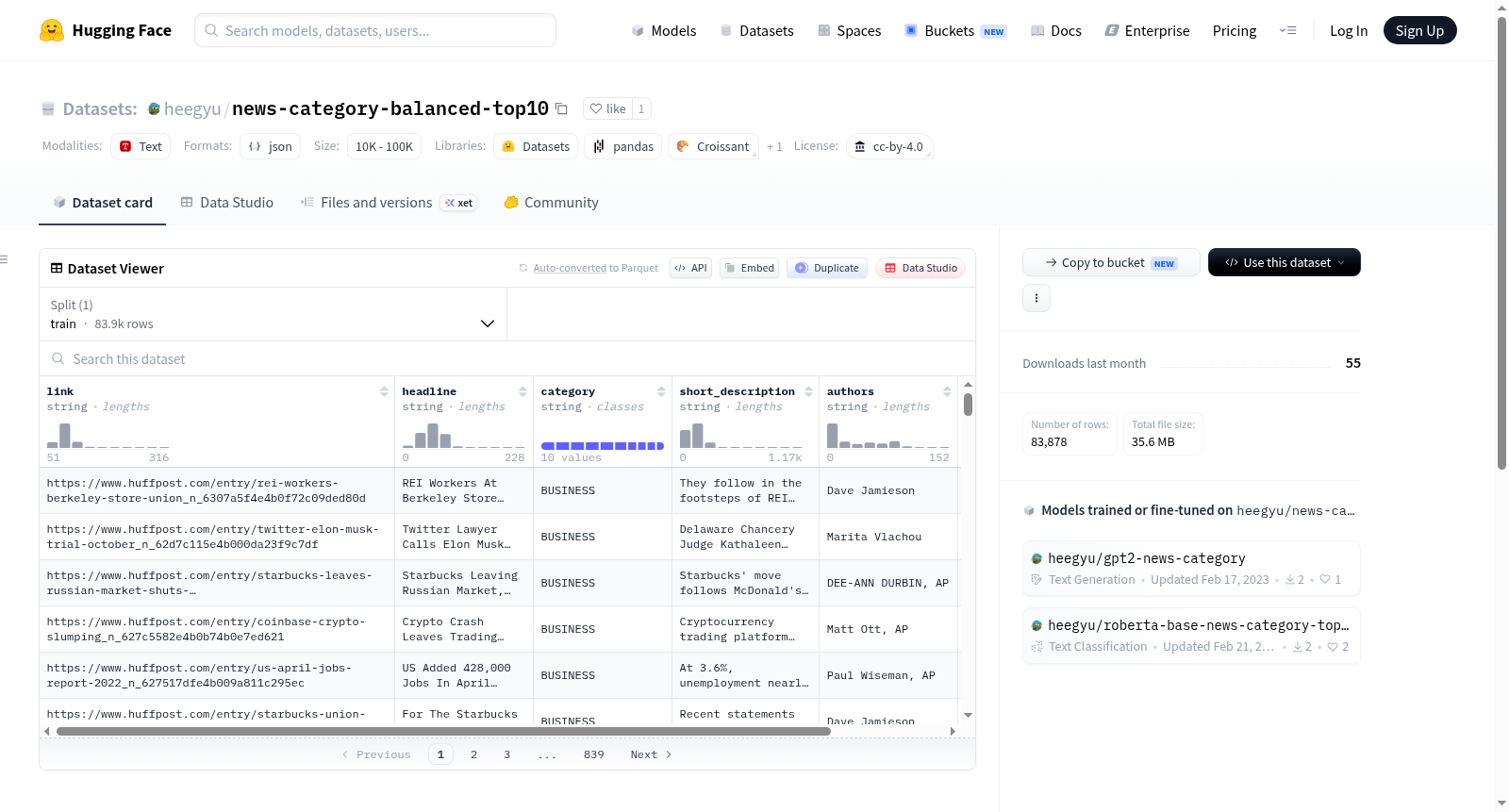Select the Marita Vlachou authors cell
Screen dimensions: 1509x812
tap(887, 537)
